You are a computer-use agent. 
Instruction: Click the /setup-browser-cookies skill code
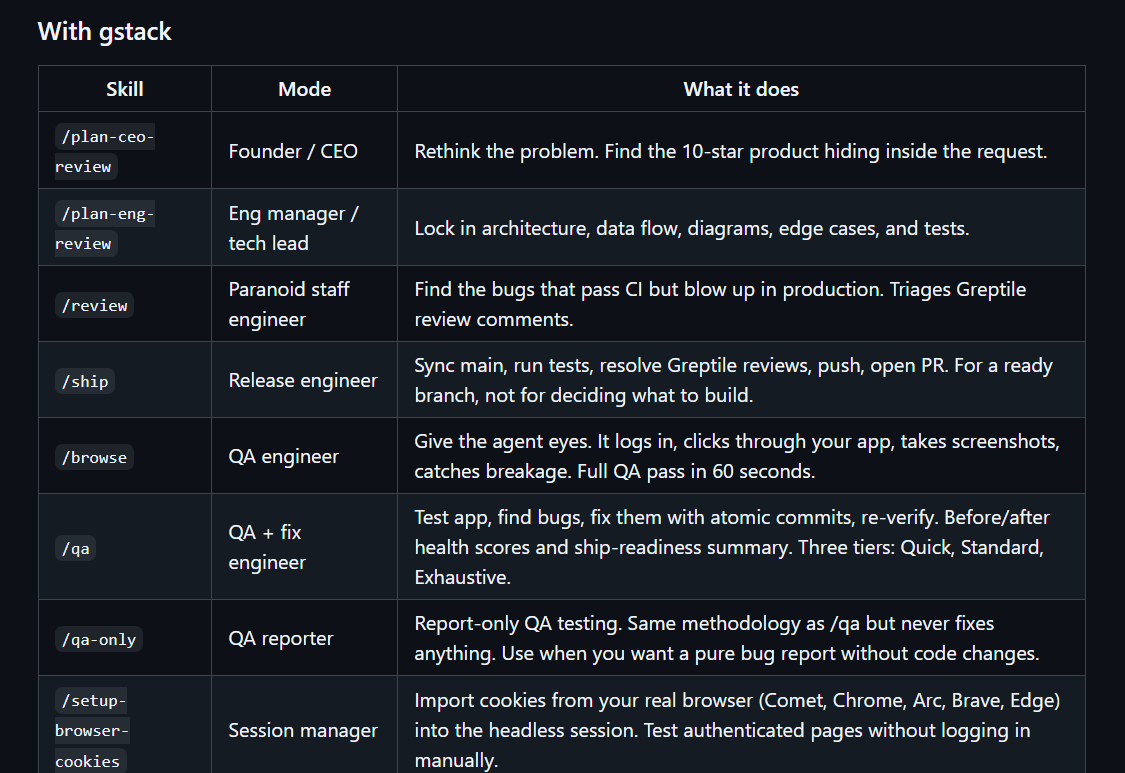[x=92, y=730]
